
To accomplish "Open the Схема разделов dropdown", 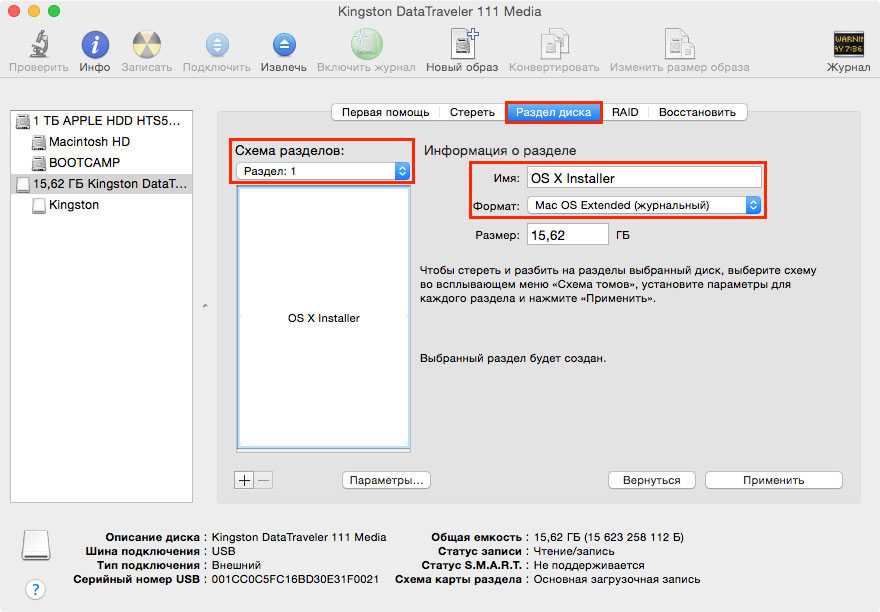I will 323,171.
